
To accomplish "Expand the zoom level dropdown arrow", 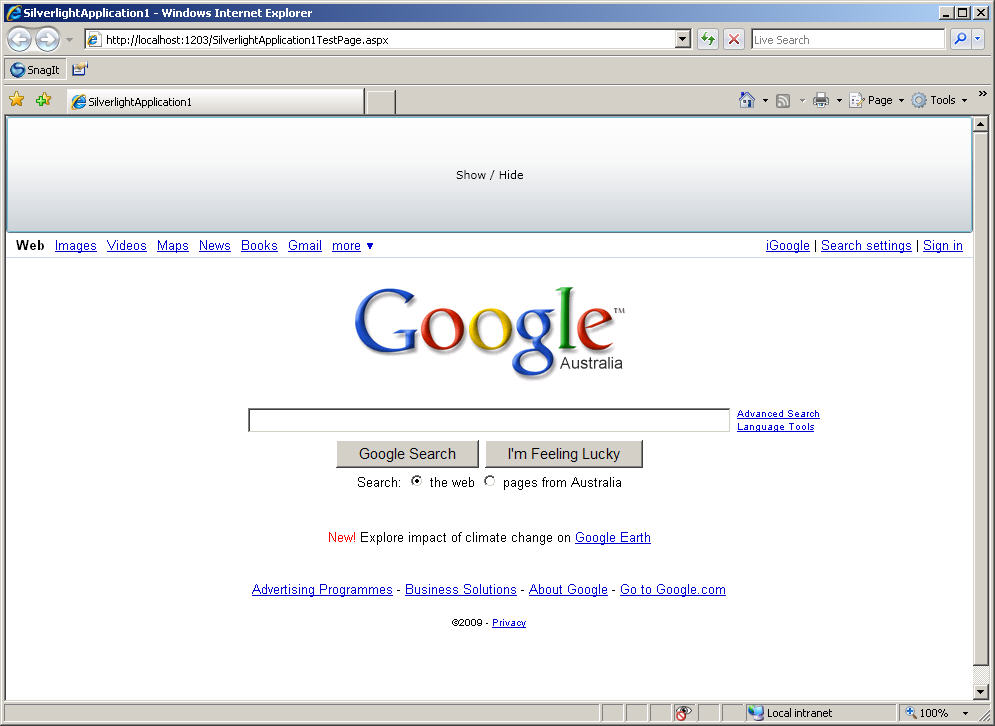I will pos(965,713).
